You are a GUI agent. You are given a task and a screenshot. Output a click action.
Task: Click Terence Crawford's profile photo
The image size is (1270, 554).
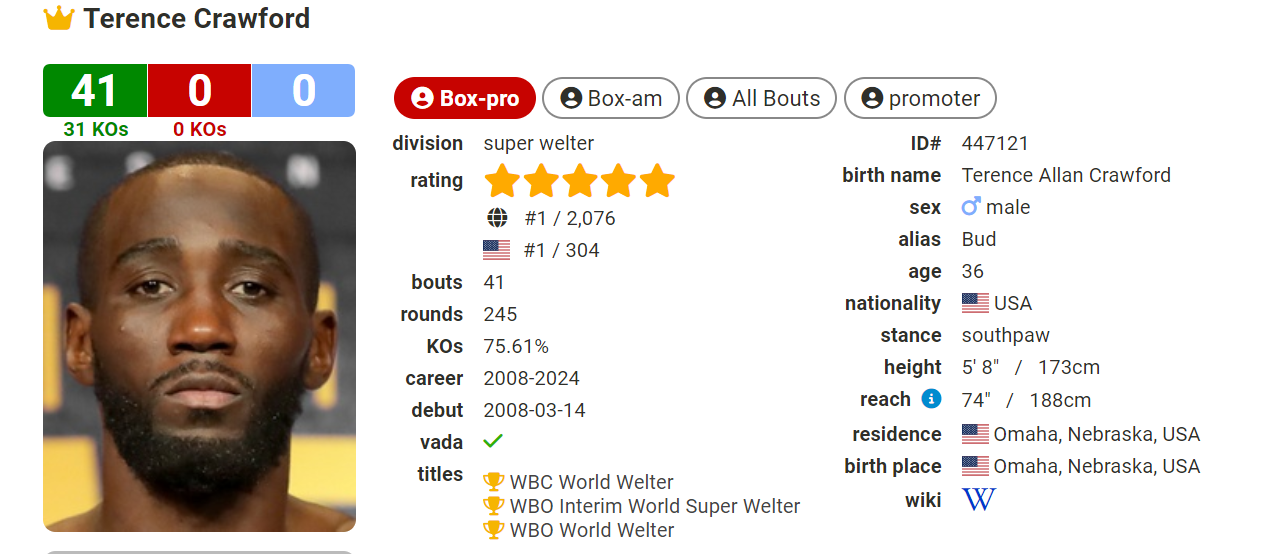tap(200, 336)
